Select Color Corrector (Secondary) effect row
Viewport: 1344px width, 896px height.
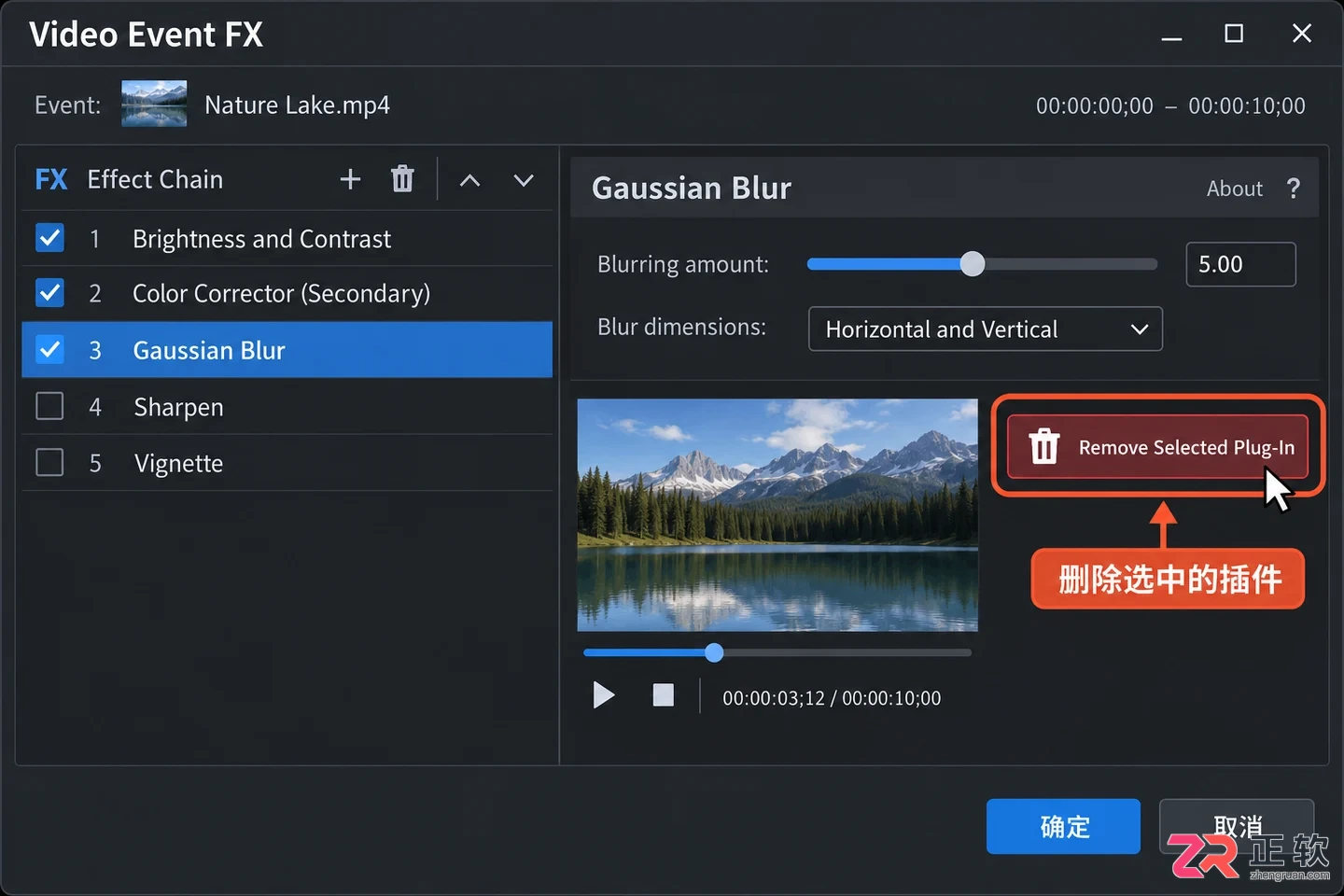coord(287,294)
